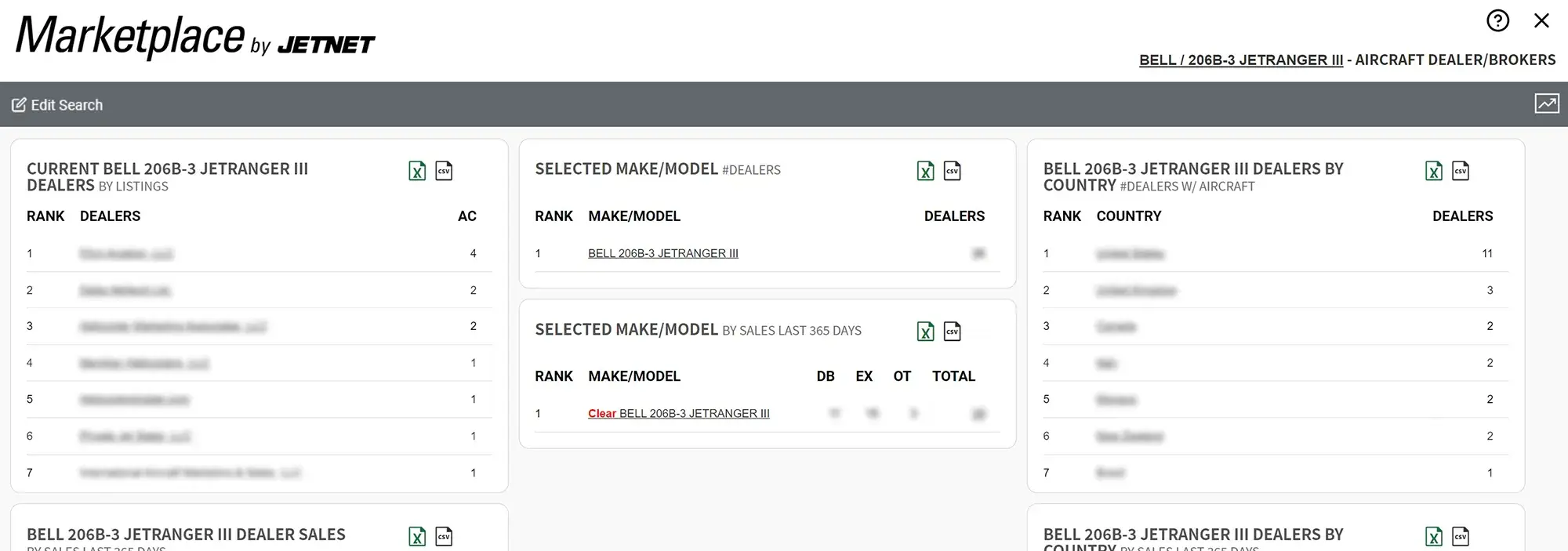Screen dimensions: 1568x551
Task: Close the Marketplace window with the X
Action: (1541, 20)
